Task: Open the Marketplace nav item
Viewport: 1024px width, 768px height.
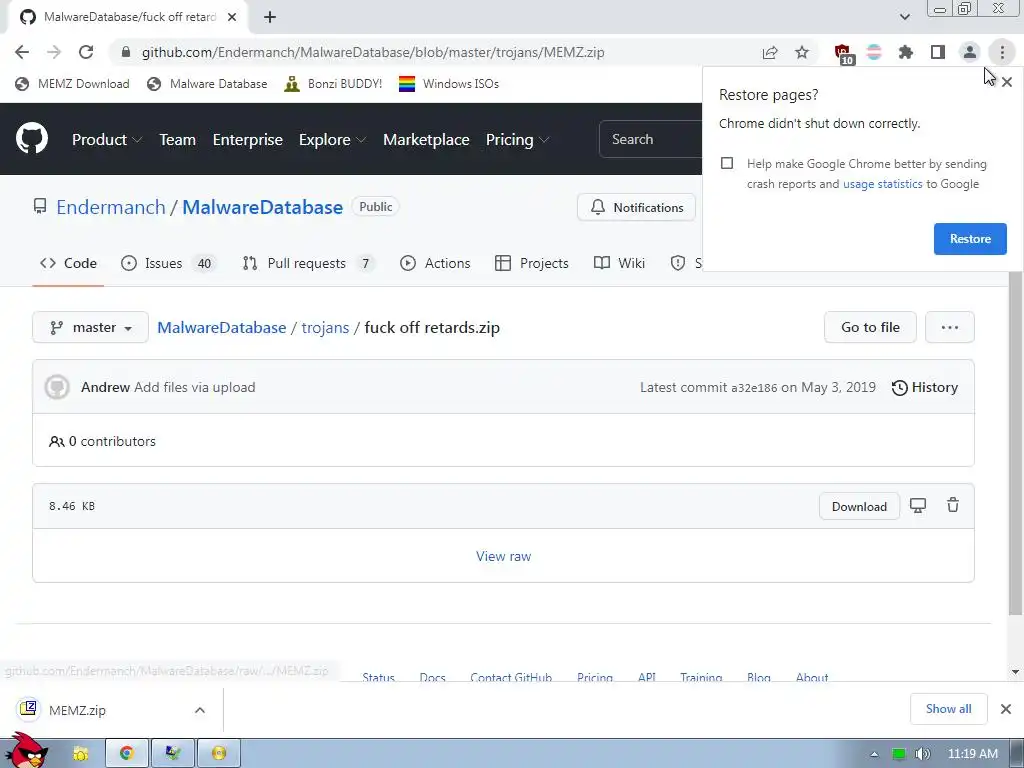Action: click(426, 140)
